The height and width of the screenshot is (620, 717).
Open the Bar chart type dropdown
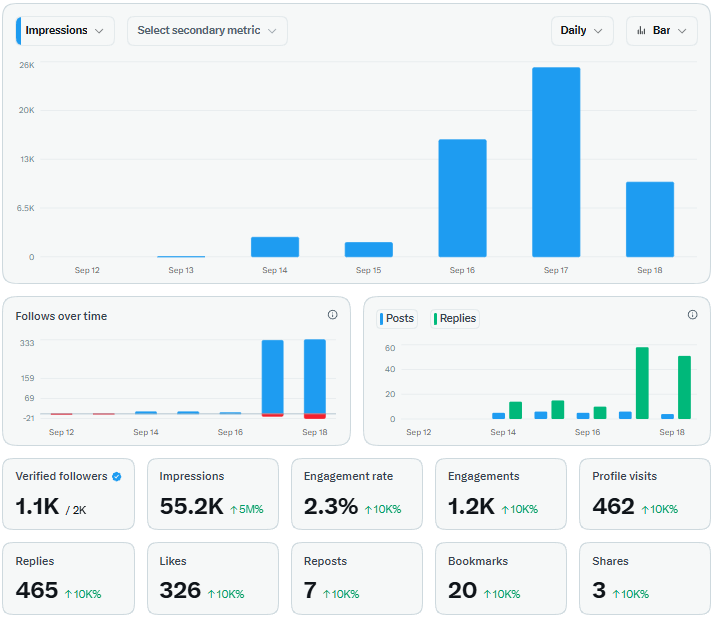(661, 31)
